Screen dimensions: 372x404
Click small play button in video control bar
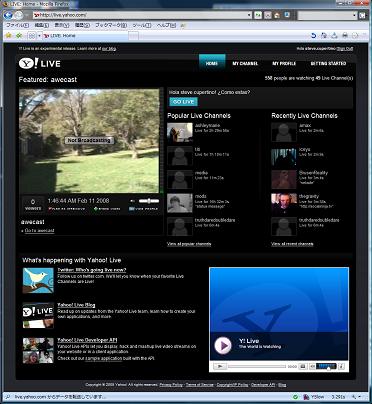tap(220, 367)
